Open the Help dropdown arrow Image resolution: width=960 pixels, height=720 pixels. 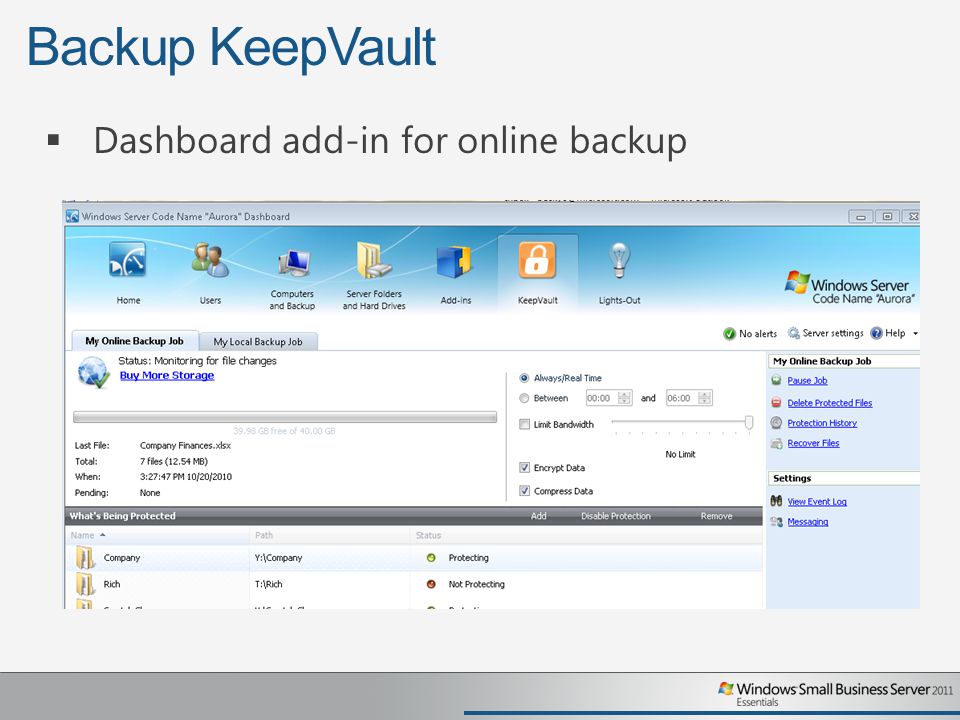point(915,334)
